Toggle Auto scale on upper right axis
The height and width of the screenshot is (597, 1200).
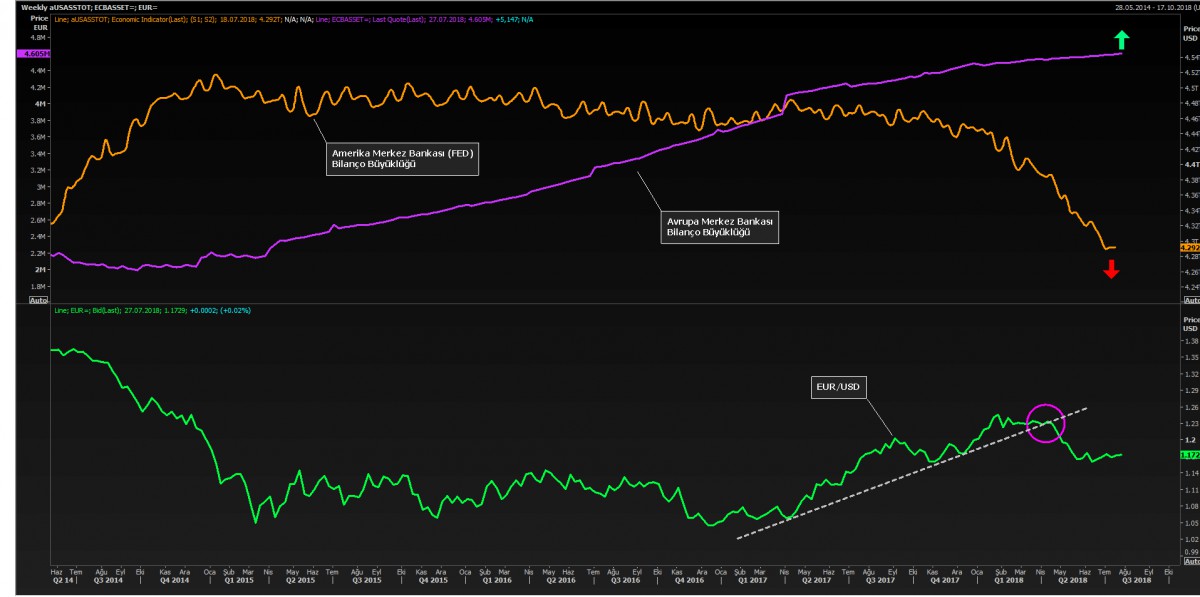tap(1189, 299)
